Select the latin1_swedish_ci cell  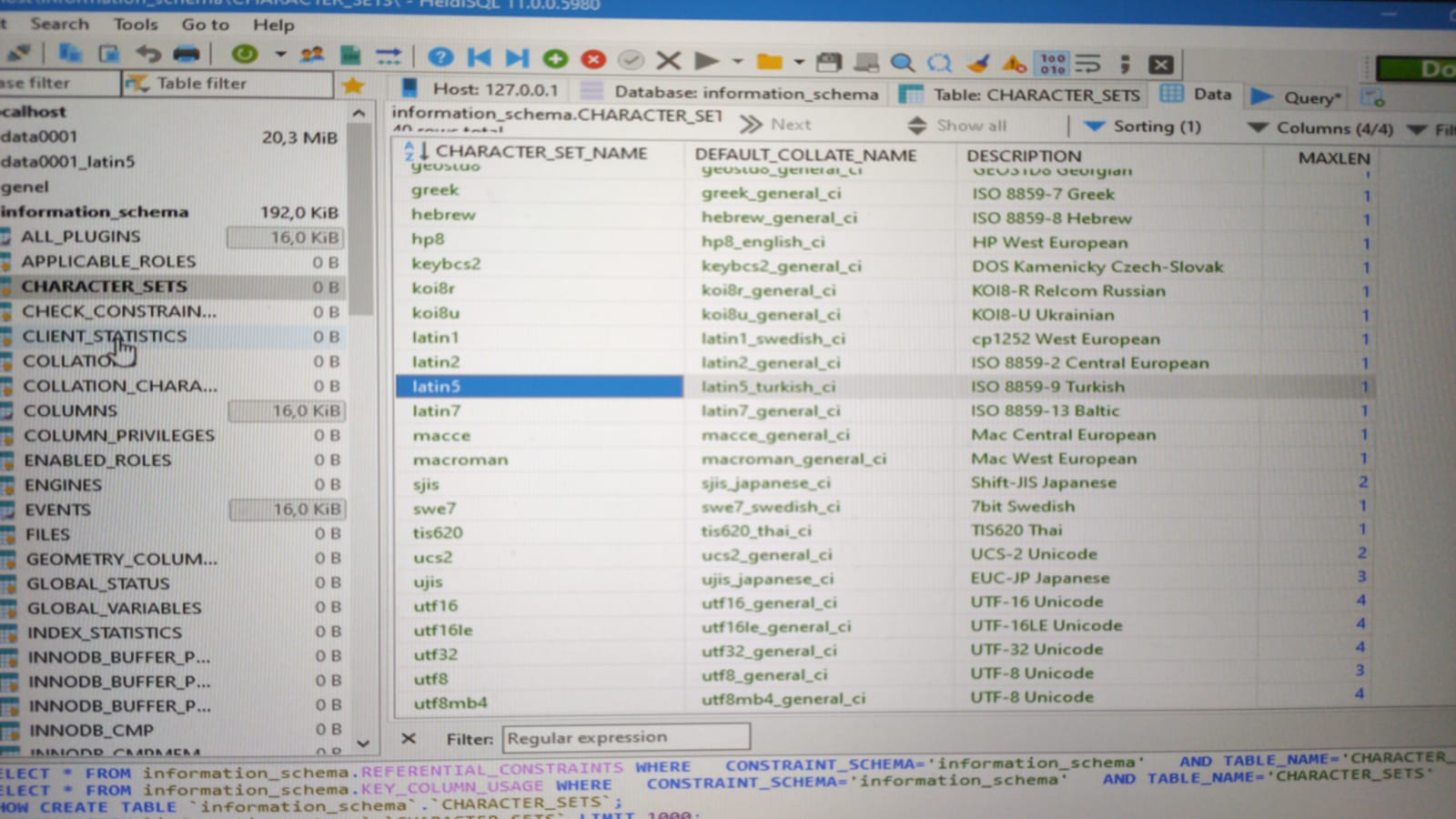coord(773,339)
